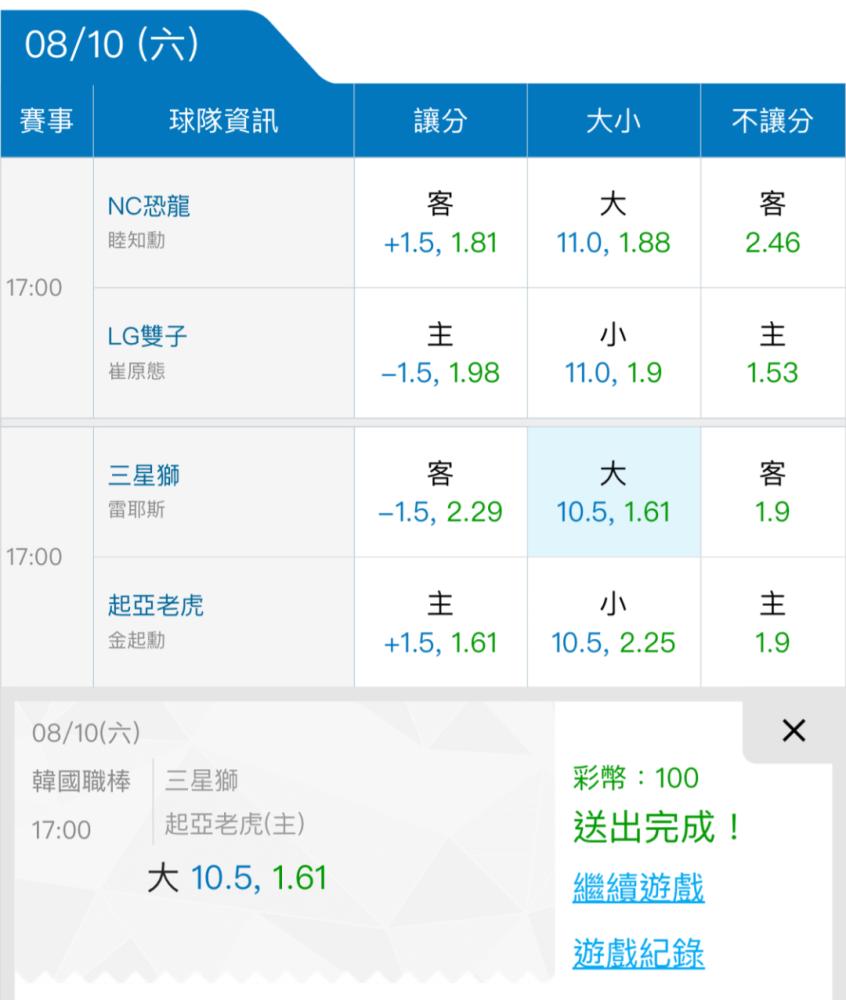Viewport: 846px width, 1000px height.
Task: Toggle selected 大 10.5, 1.61 bet cell
Action: click(x=614, y=492)
